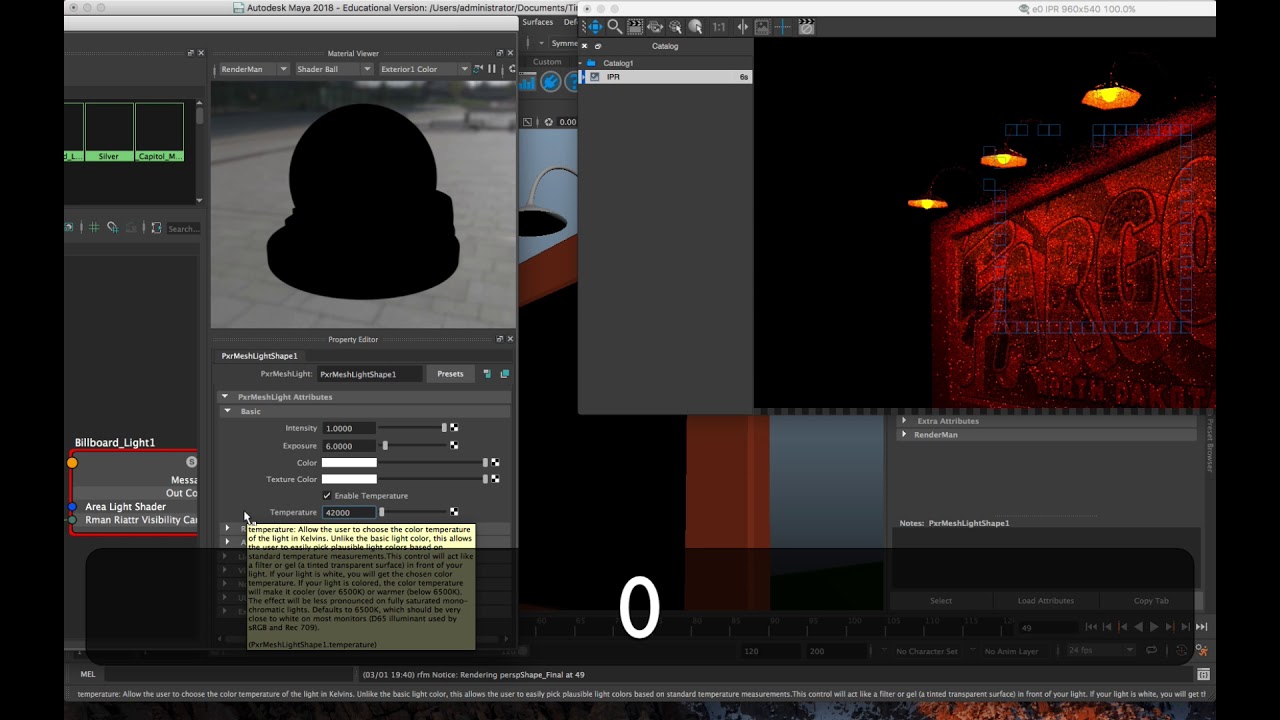Select the IPR row in Catalog
This screenshot has height=720, width=1280.
[x=665, y=77]
